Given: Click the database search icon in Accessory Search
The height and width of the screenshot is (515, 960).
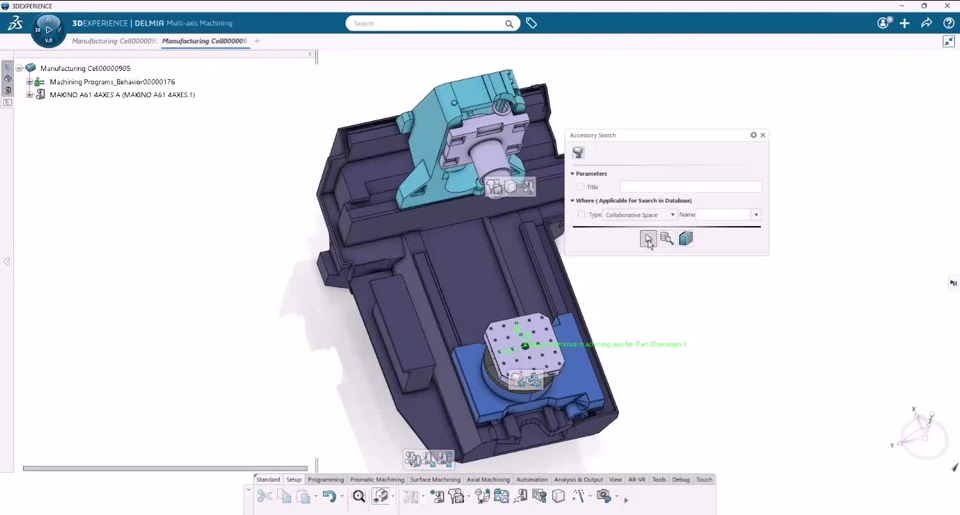Looking at the screenshot, I should (x=667, y=239).
